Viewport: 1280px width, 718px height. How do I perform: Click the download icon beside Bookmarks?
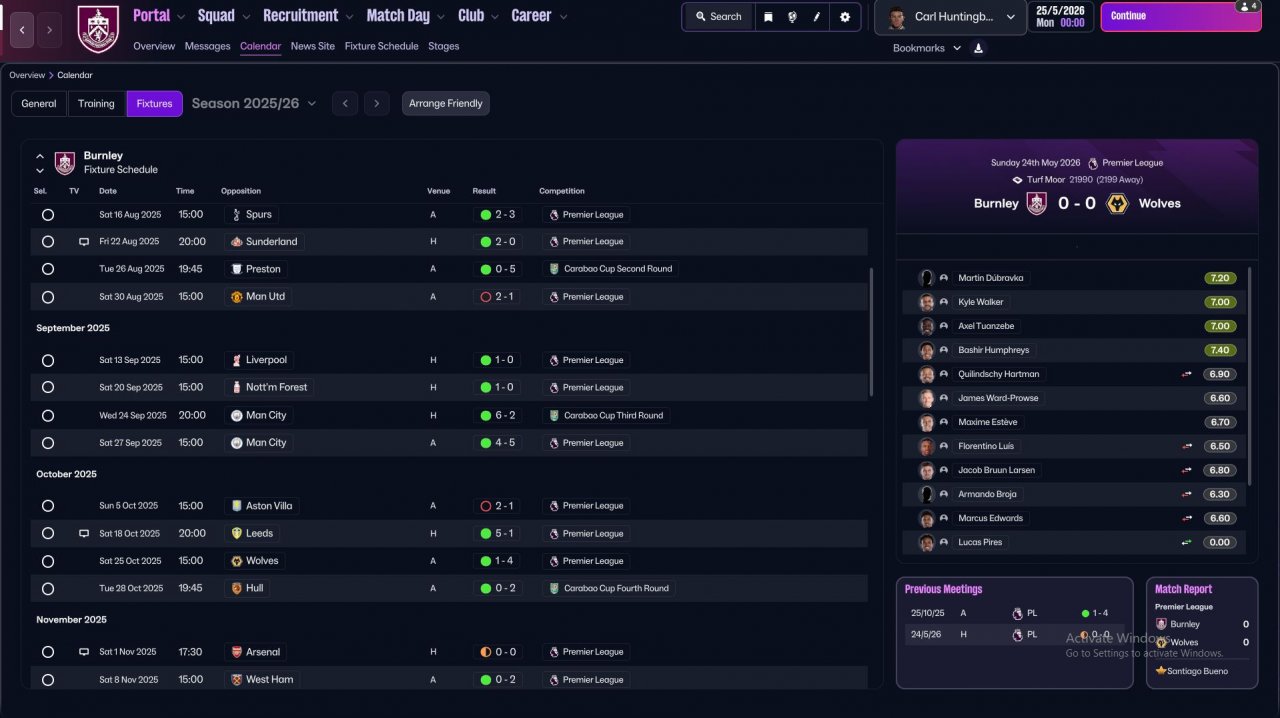(x=978, y=48)
